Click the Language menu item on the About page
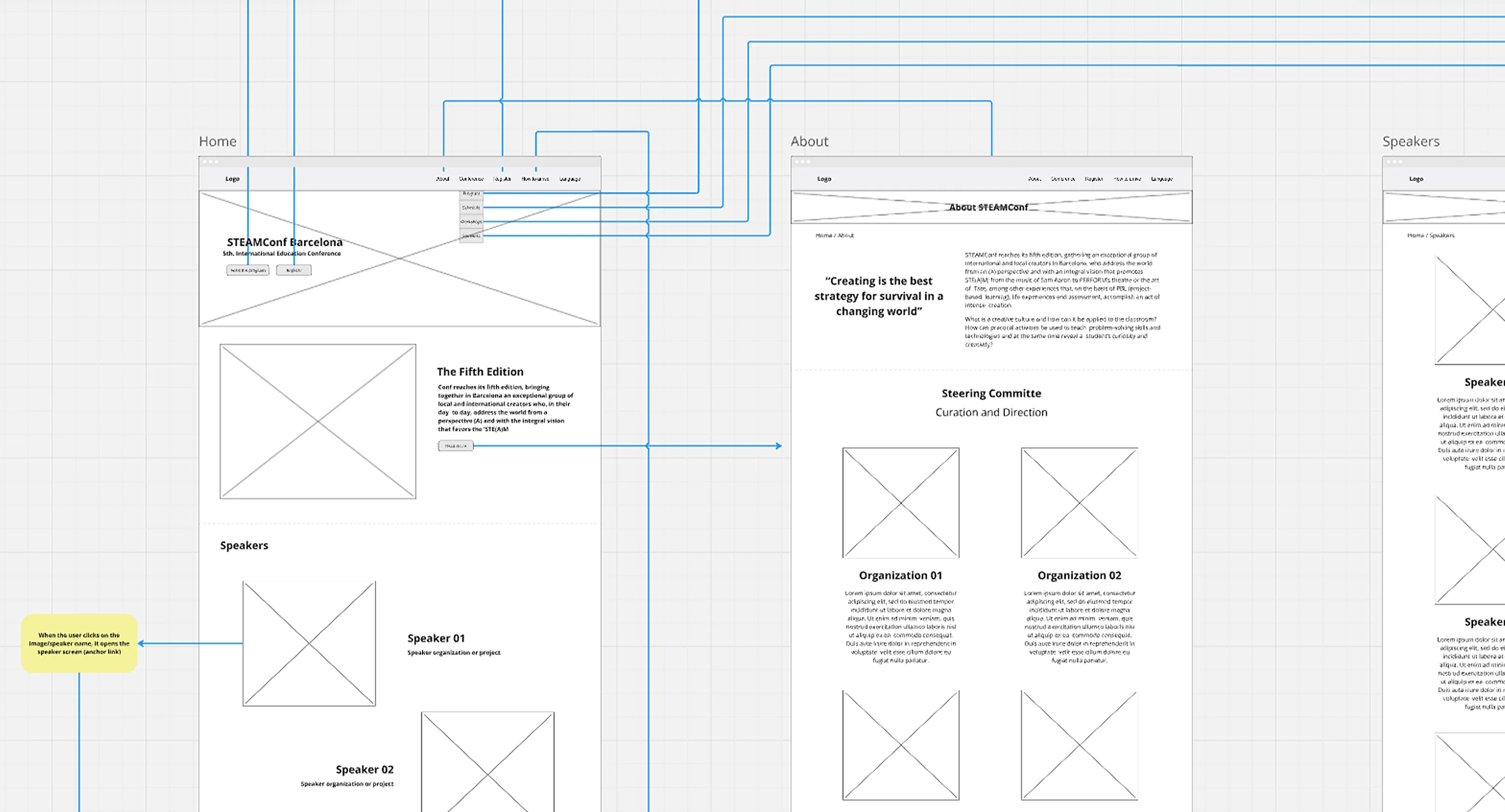 pos(1163,179)
